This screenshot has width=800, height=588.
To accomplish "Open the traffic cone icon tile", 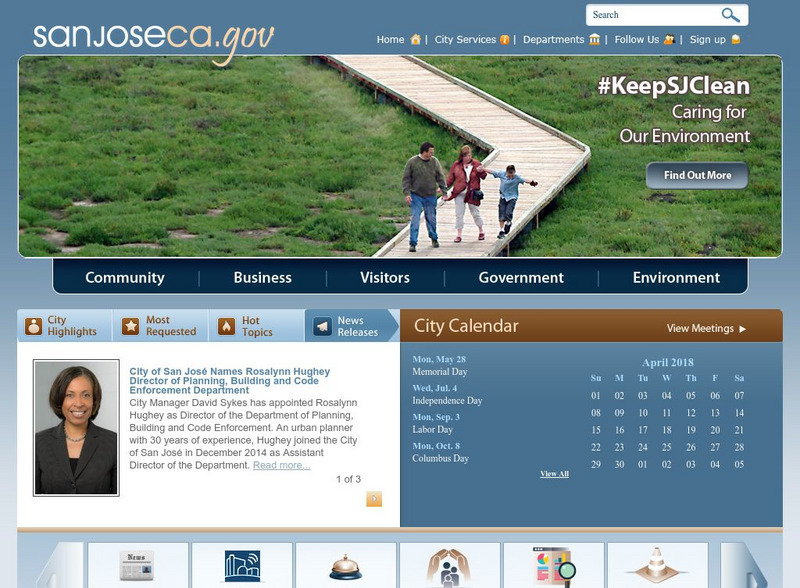I will pos(658,565).
